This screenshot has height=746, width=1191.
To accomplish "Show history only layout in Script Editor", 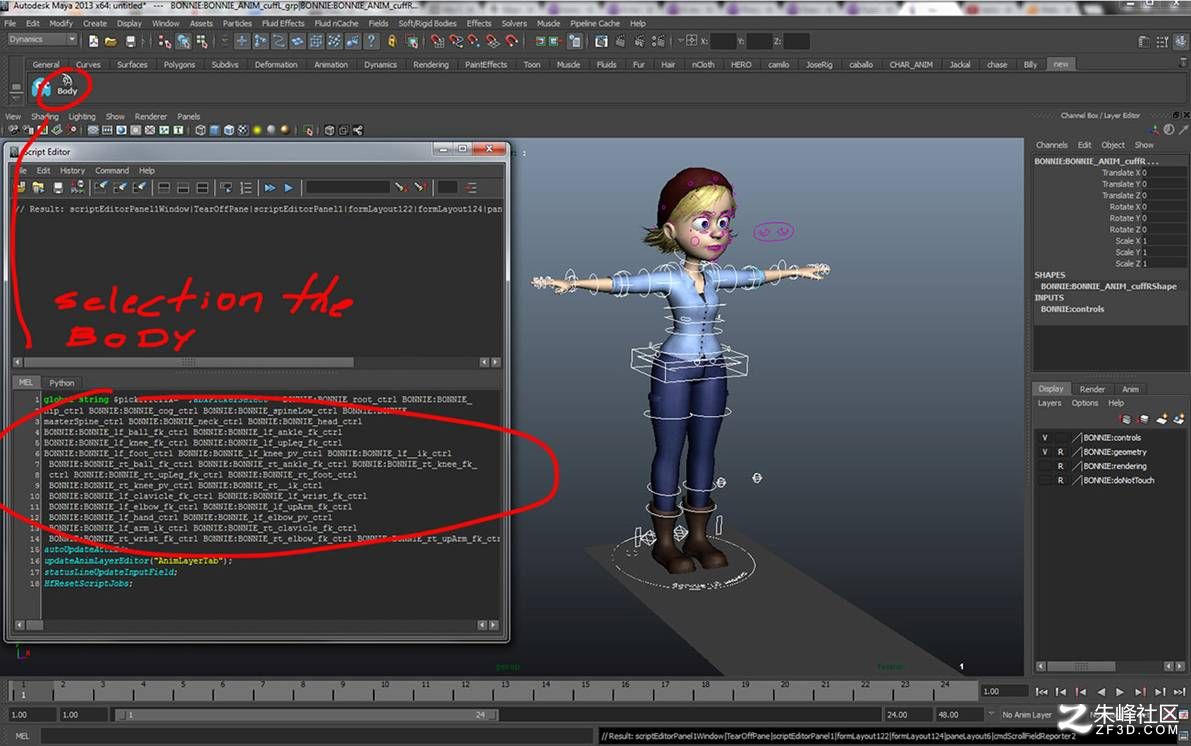I will coord(164,188).
